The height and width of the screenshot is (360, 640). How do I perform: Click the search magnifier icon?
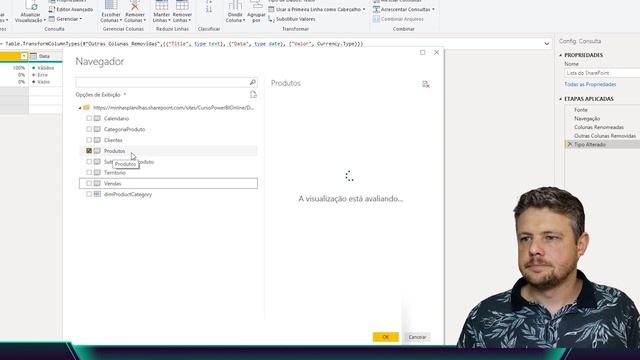(x=253, y=82)
